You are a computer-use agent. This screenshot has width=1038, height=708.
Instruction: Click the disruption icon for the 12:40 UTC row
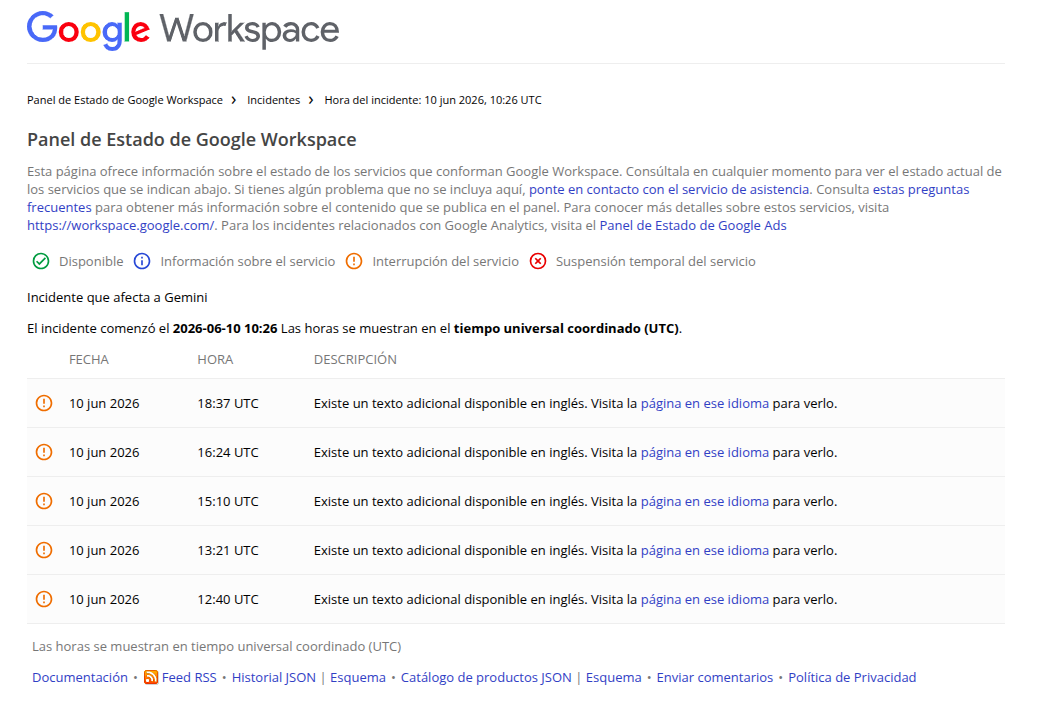44,599
